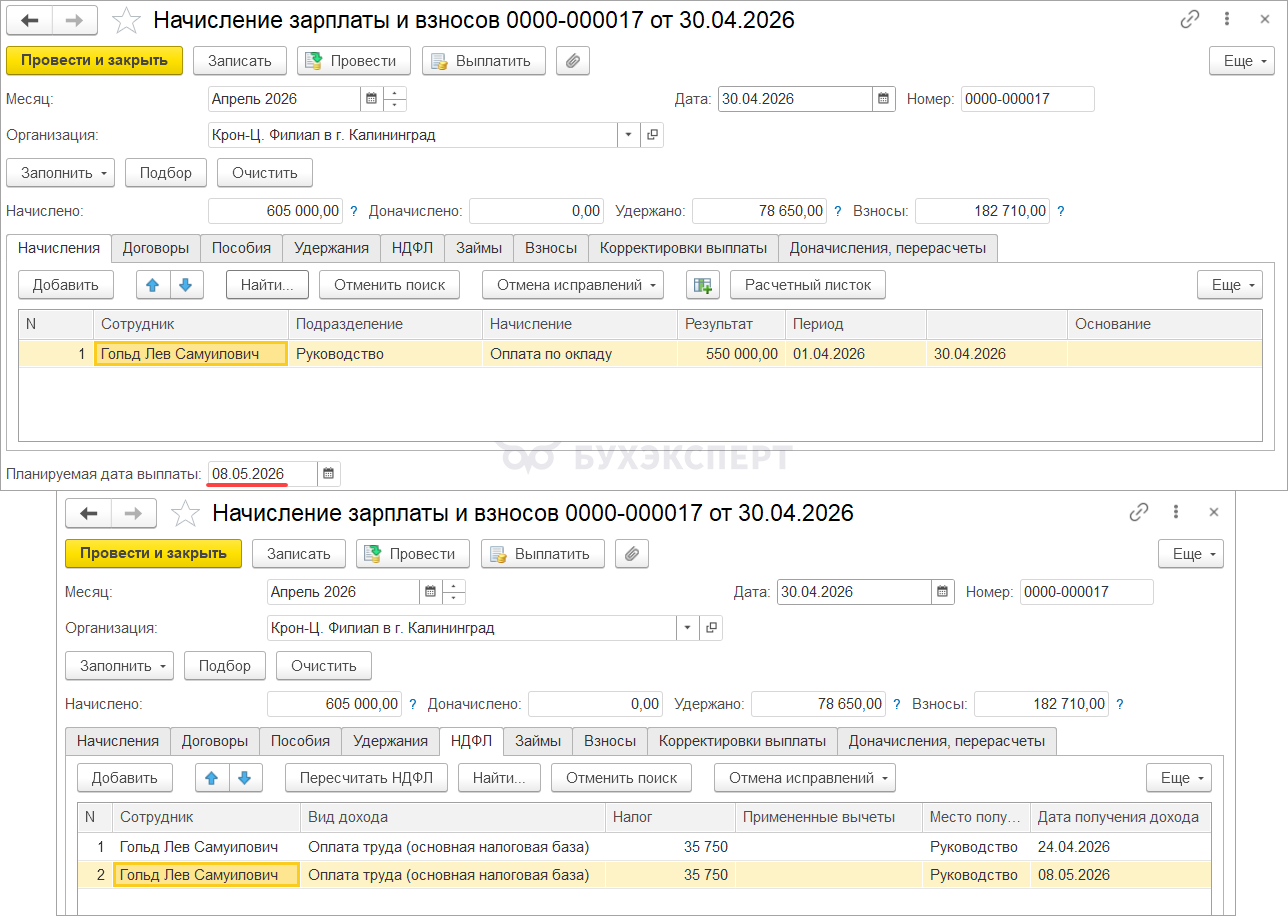This screenshot has height=916, width=1288.
Task: Click Подбор button in lower window
Action: click(x=225, y=666)
